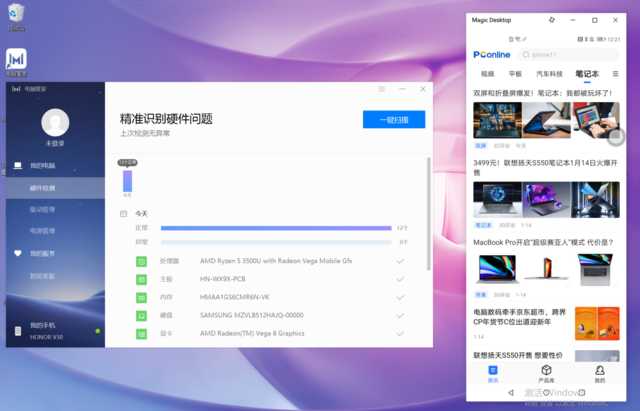Open the MacBook Pro article headline
640x411 pixels.
point(545,241)
